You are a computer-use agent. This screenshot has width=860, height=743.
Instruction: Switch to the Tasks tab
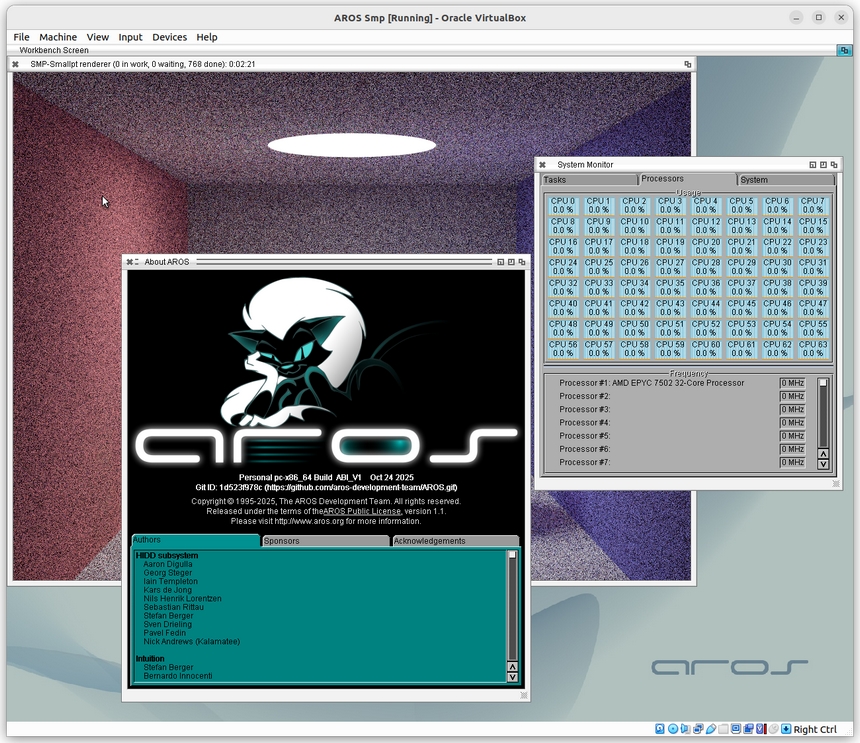click(x=589, y=180)
